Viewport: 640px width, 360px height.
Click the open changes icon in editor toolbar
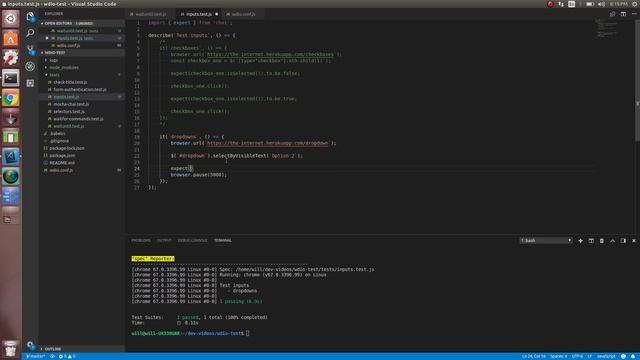[613, 14]
